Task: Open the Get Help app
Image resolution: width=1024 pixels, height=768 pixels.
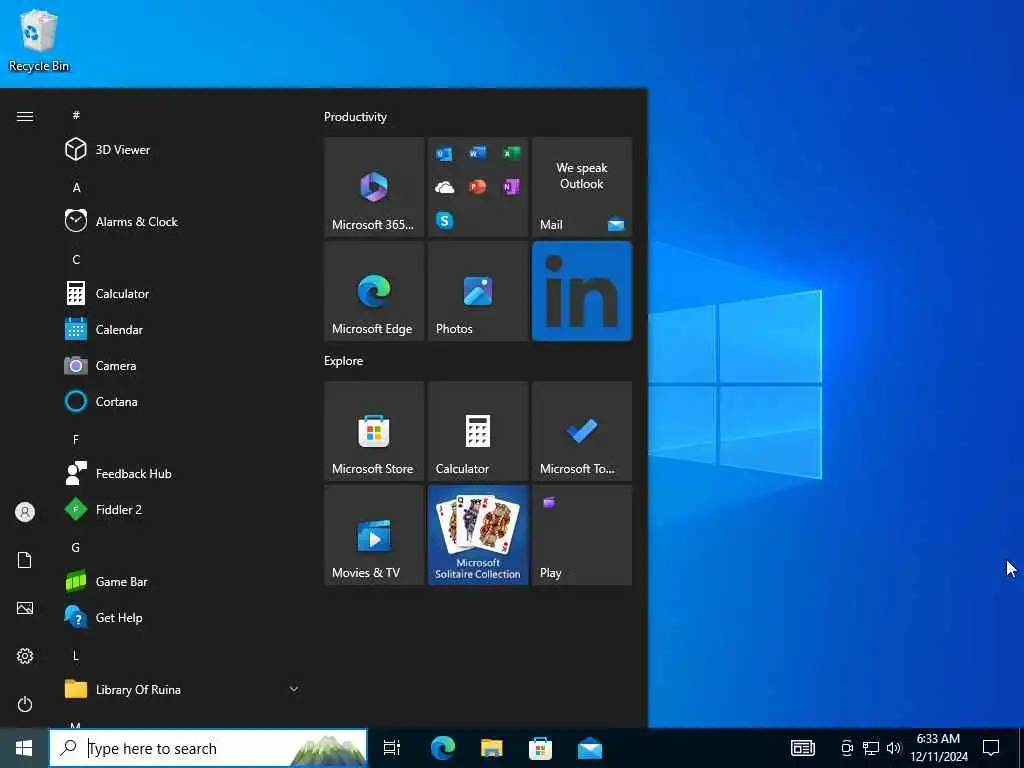Action: click(x=180, y=617)
